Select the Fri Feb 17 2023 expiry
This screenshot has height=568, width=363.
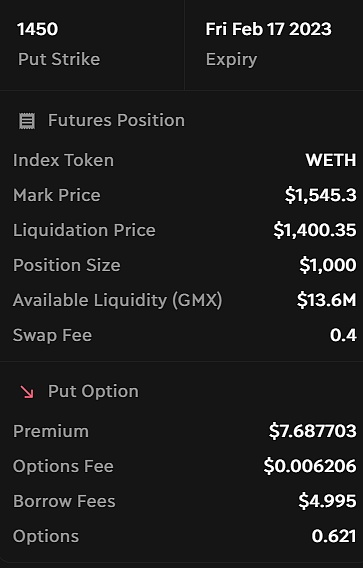tap(268, 29)
